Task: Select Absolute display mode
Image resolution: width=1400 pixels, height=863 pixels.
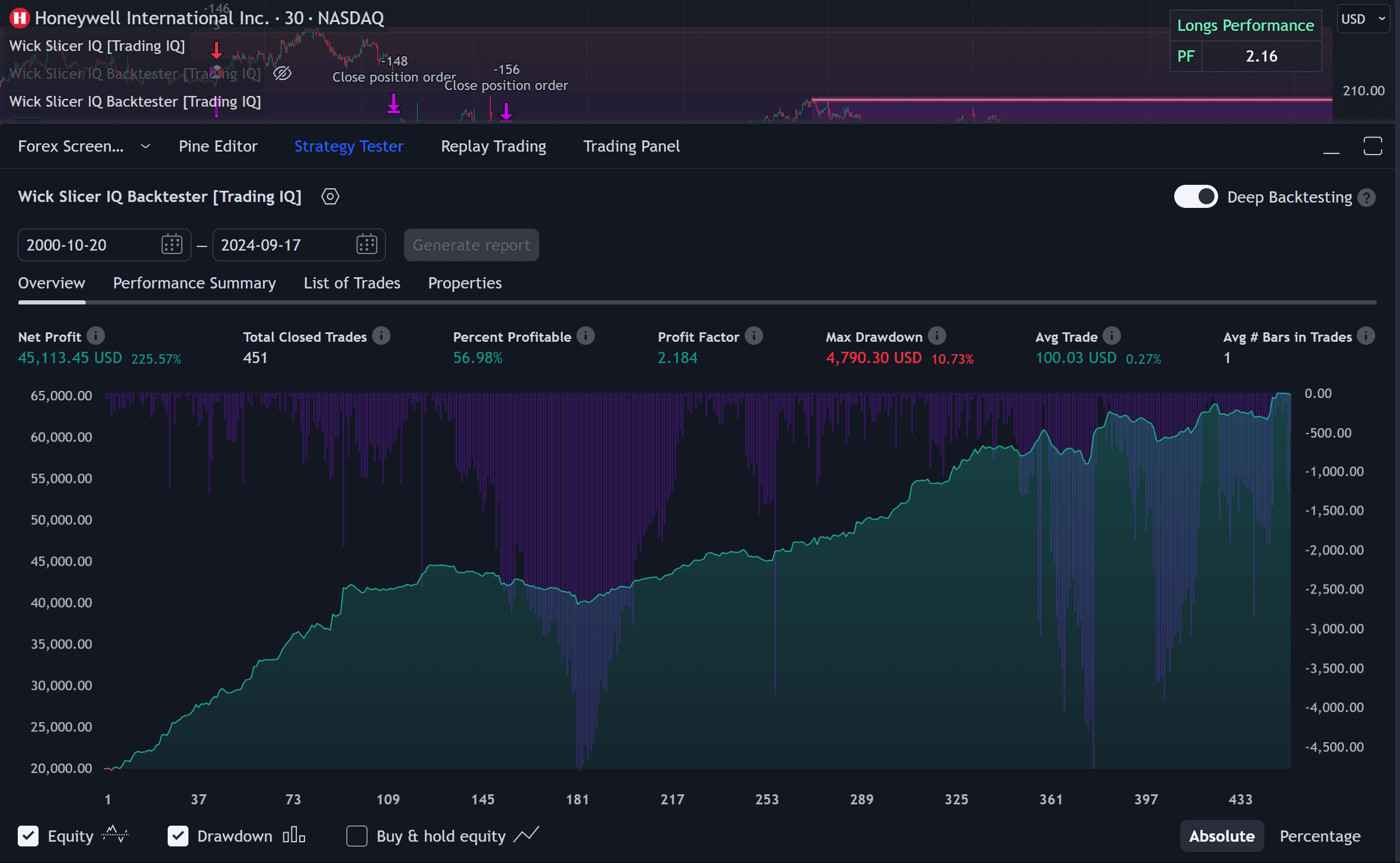Action: [1222, 836]
